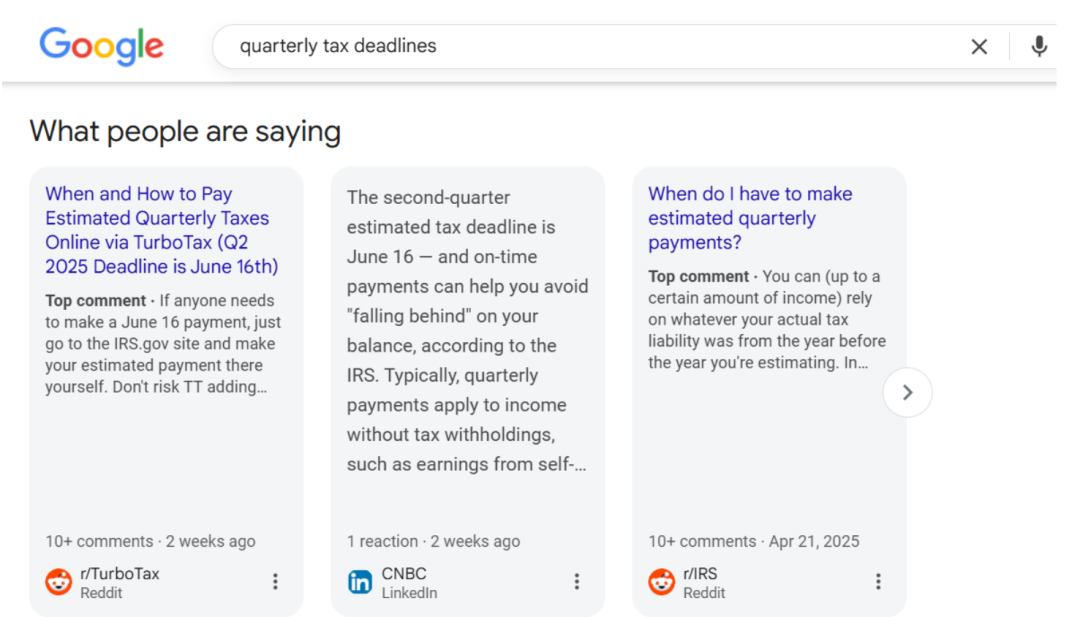Click the r/IRS top comment snippet
Screen dimensions: 1080x617
[x=767, y=320]
